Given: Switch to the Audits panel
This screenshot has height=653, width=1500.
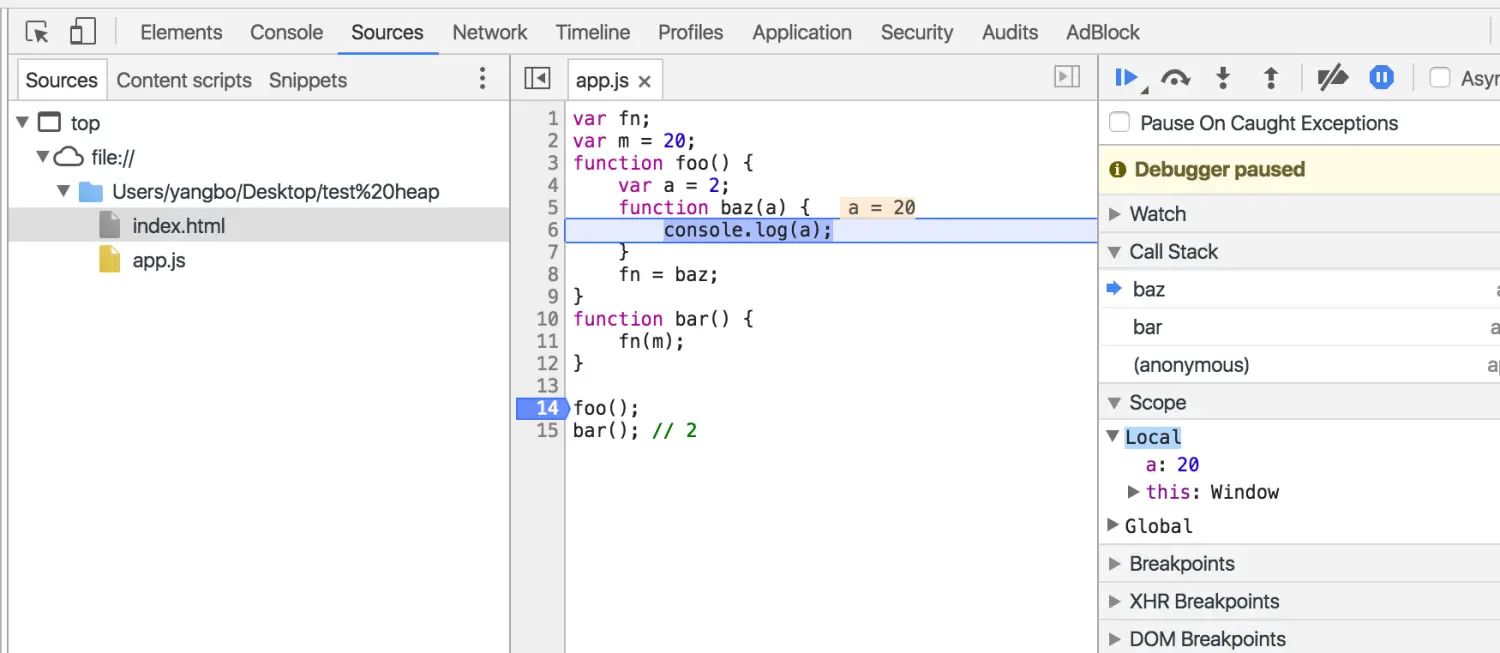Looking at the screenshot, I should click(1010, 32).
